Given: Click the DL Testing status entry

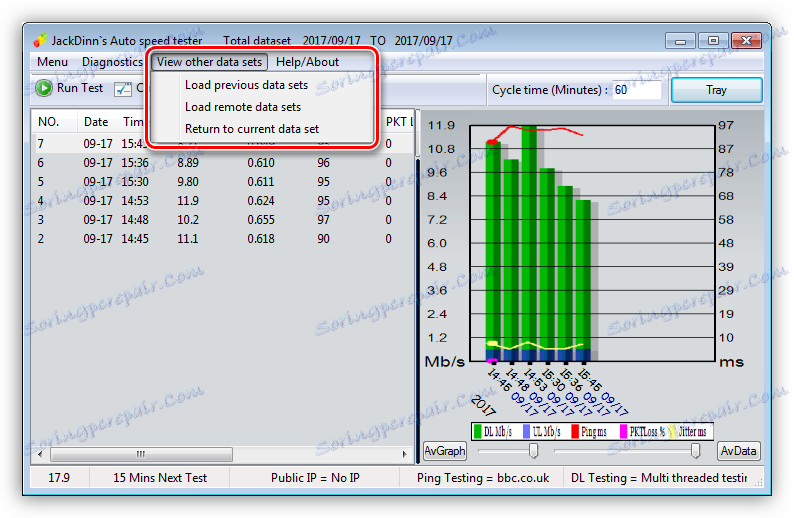Looking at the screenshot, I should [x=659, y=477].
